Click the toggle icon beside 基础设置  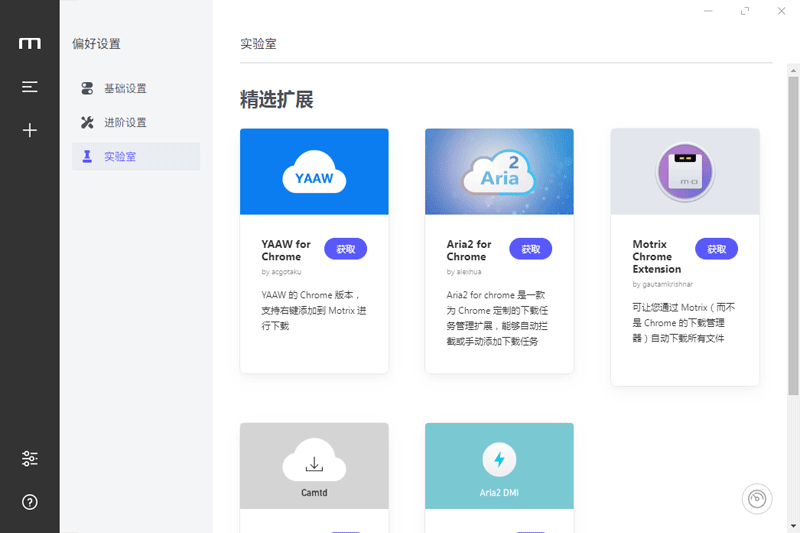[x=87, y=88]
